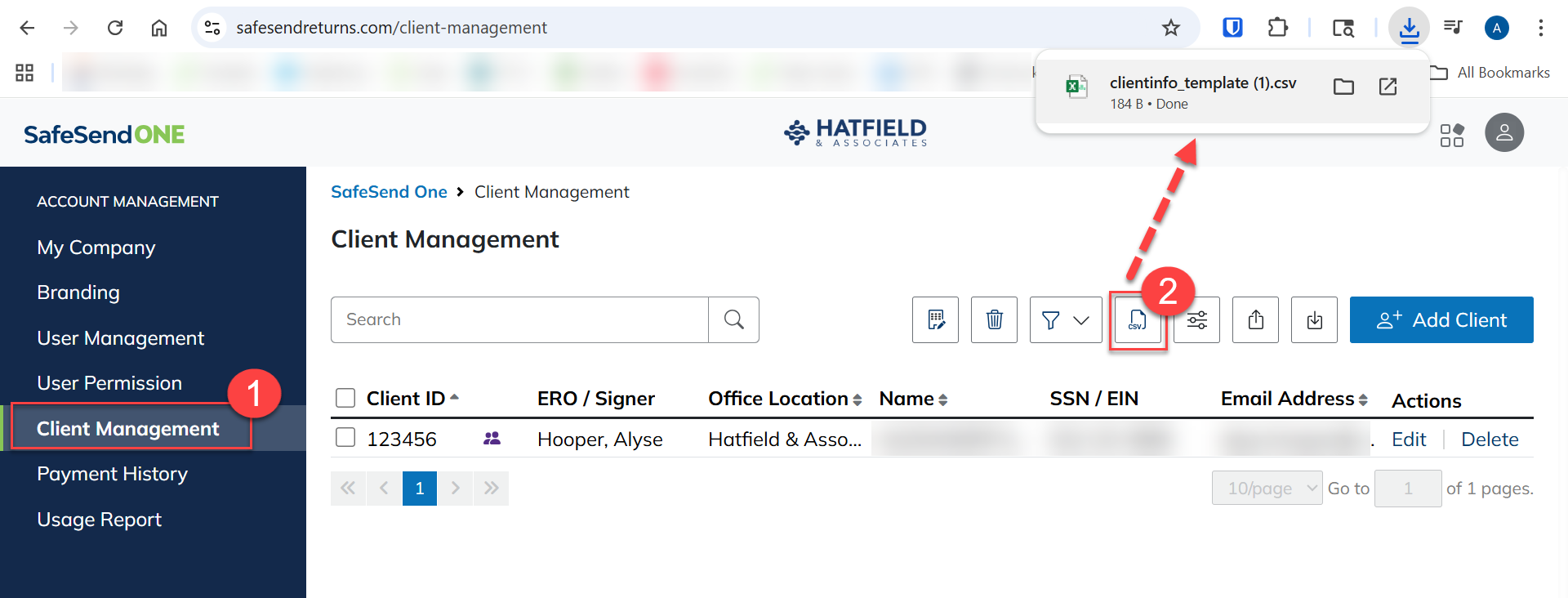Click the bulk edit form icon

936,319
